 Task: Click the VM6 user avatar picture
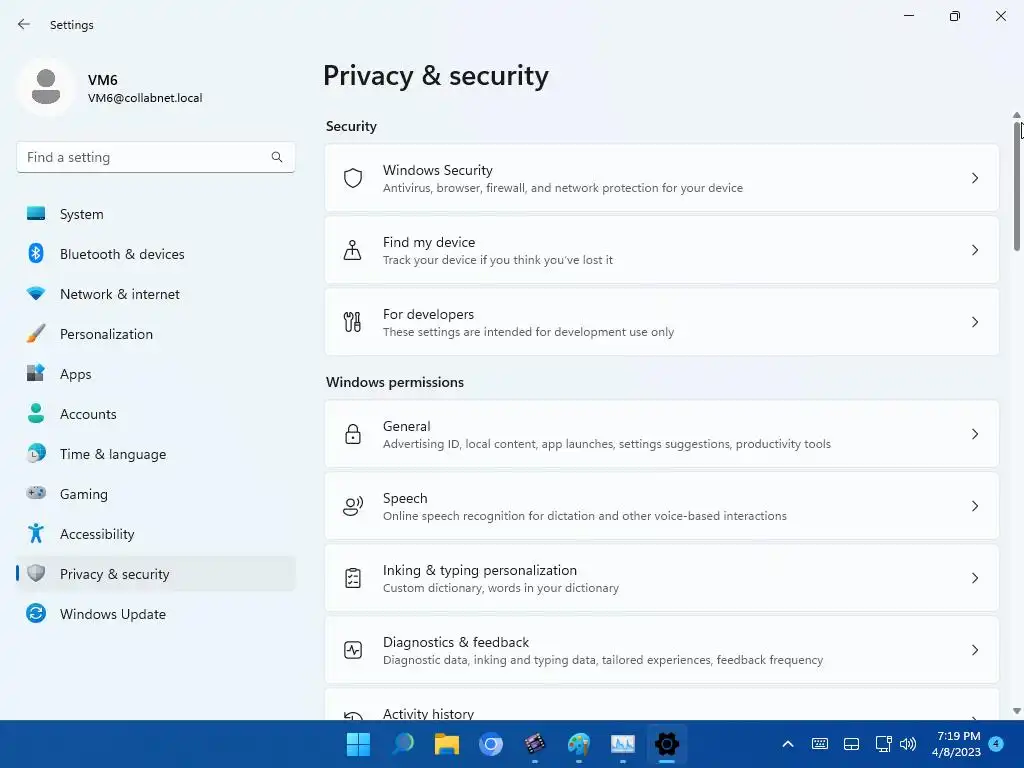(46, 87)
